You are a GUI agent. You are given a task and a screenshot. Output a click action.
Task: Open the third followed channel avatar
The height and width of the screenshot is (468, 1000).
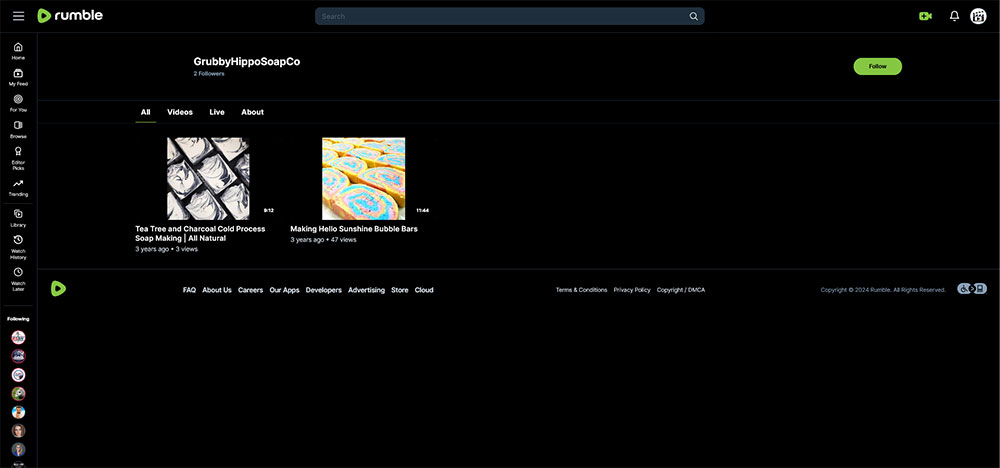tap(18, 375)
